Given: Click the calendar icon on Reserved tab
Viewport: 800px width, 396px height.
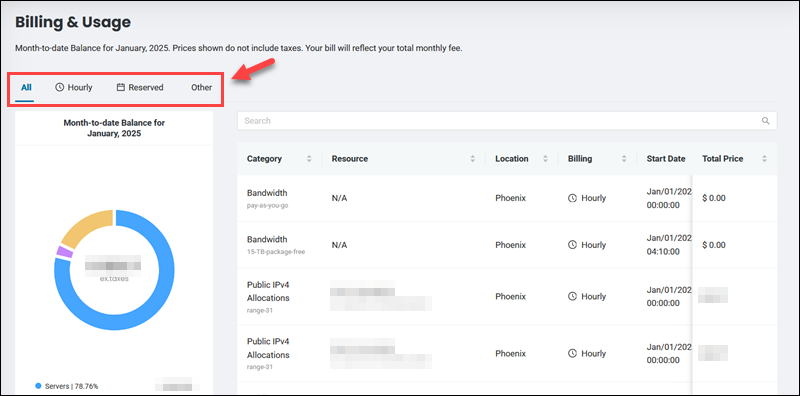Looking at the screenshot, I should pyautogui.click(x=121, y=87).
